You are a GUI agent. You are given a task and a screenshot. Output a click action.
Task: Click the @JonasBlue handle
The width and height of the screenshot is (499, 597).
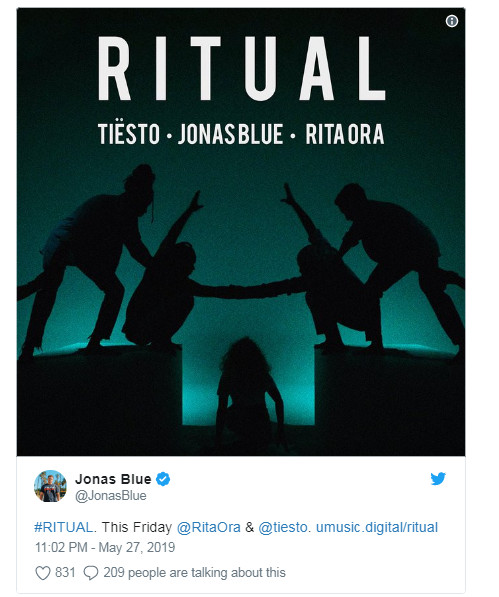pos(111,496)
